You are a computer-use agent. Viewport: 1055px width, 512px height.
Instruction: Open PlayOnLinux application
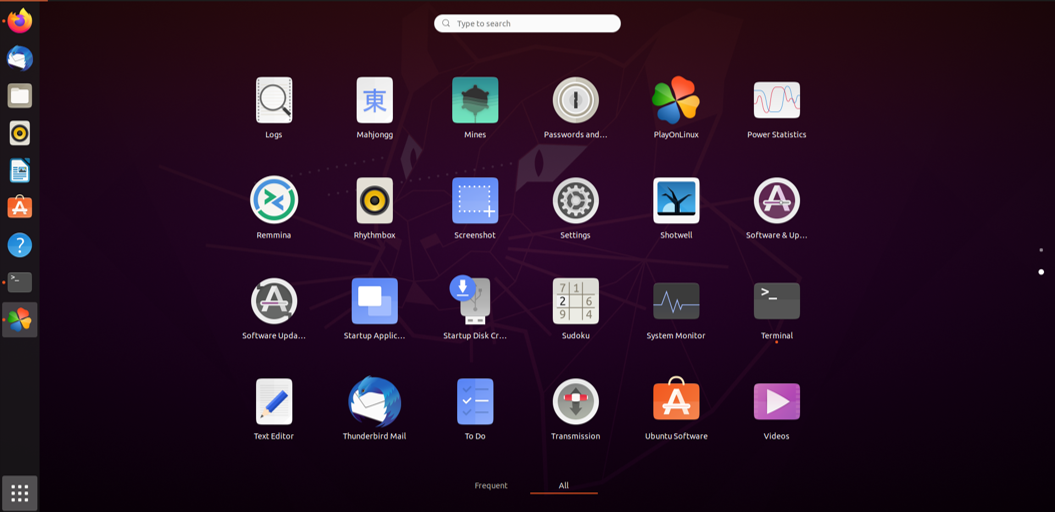(676, 101)
